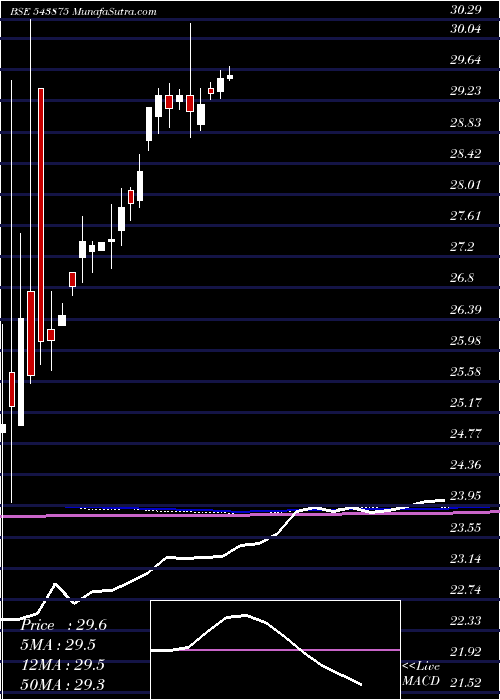Click the 22.33 price axis label
The image size is (500, 700).
pos(465,621)
